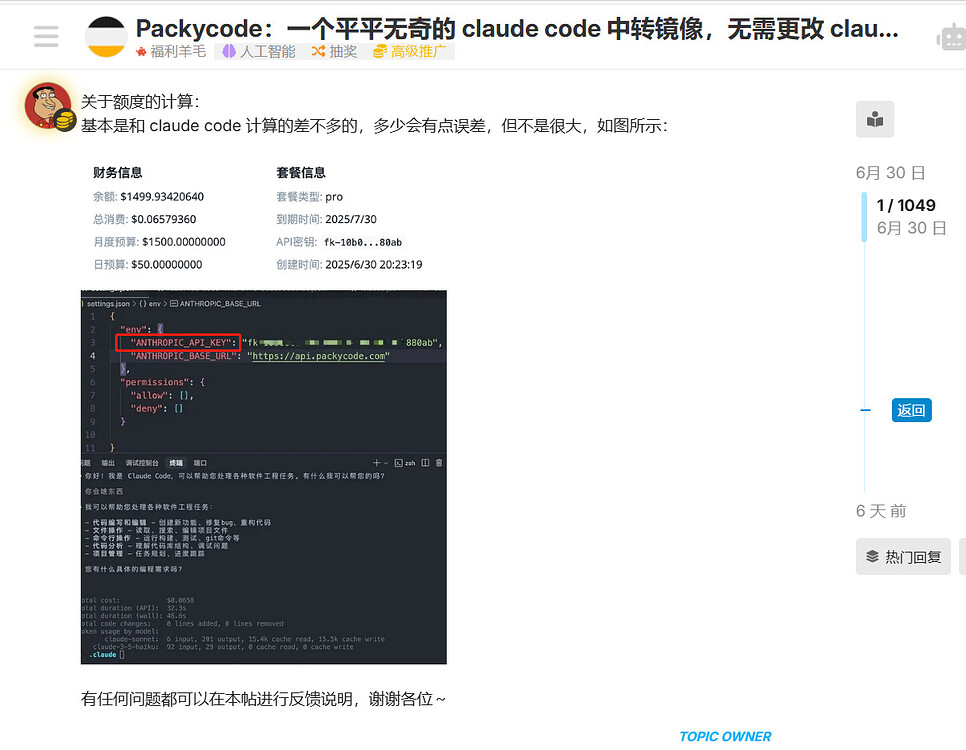This screenshot has width=966, height=750.
Task: Open the 人工智能 tag
Action: [259, 51]
